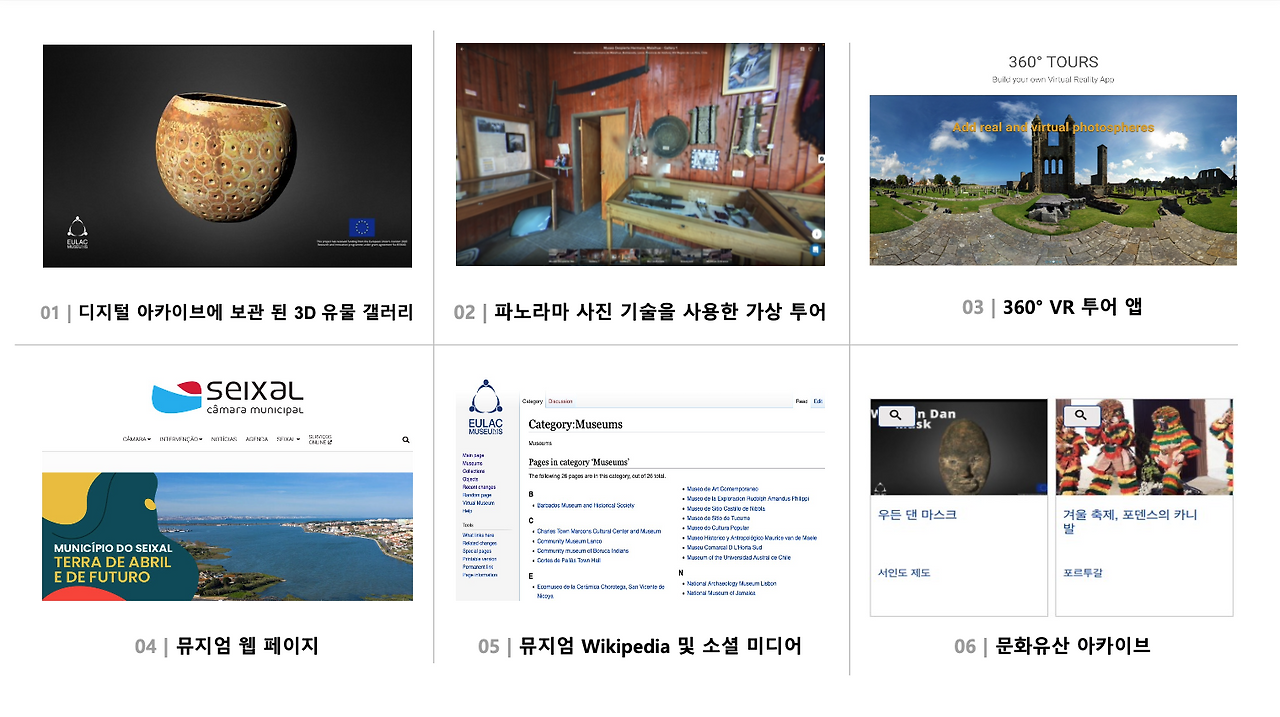The height and width of the screenshot is (717, 1280).
Task: Open the Museums sidebar link
Action: tap(472, 463)
